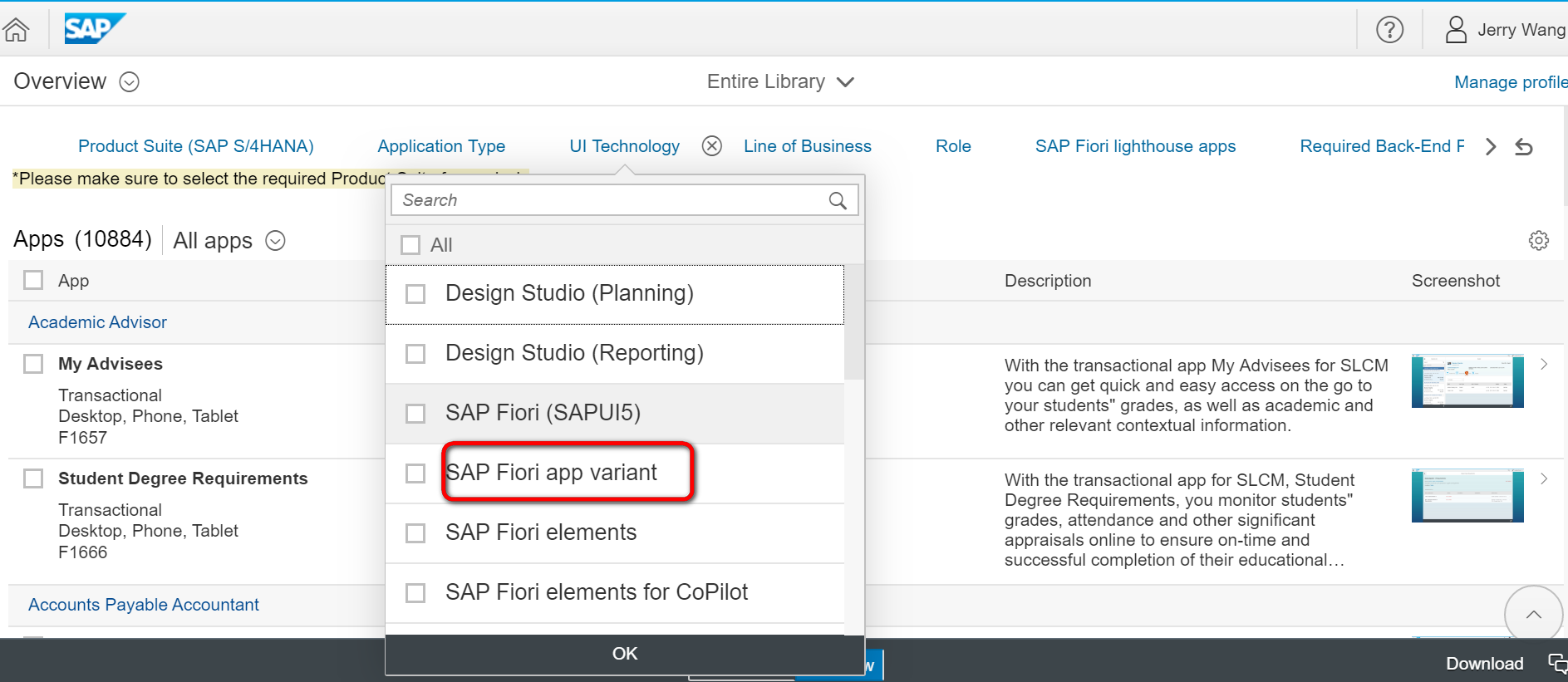The width and height of the screenshot is (1568, 682).
Task: Open the Overview dropdown arrow
Action: click(129, 81)
